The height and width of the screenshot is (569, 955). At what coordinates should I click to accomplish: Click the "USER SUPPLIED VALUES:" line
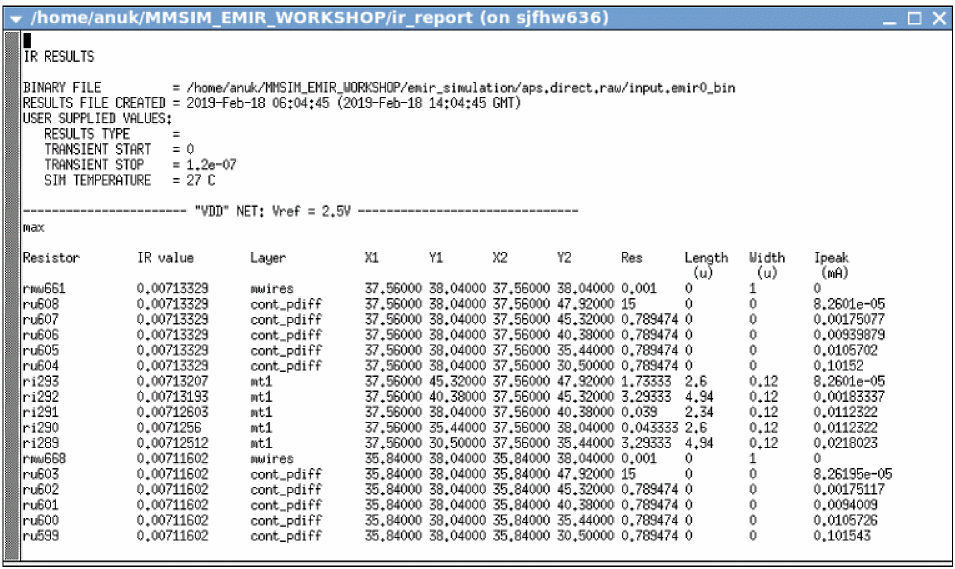[97, 118]
